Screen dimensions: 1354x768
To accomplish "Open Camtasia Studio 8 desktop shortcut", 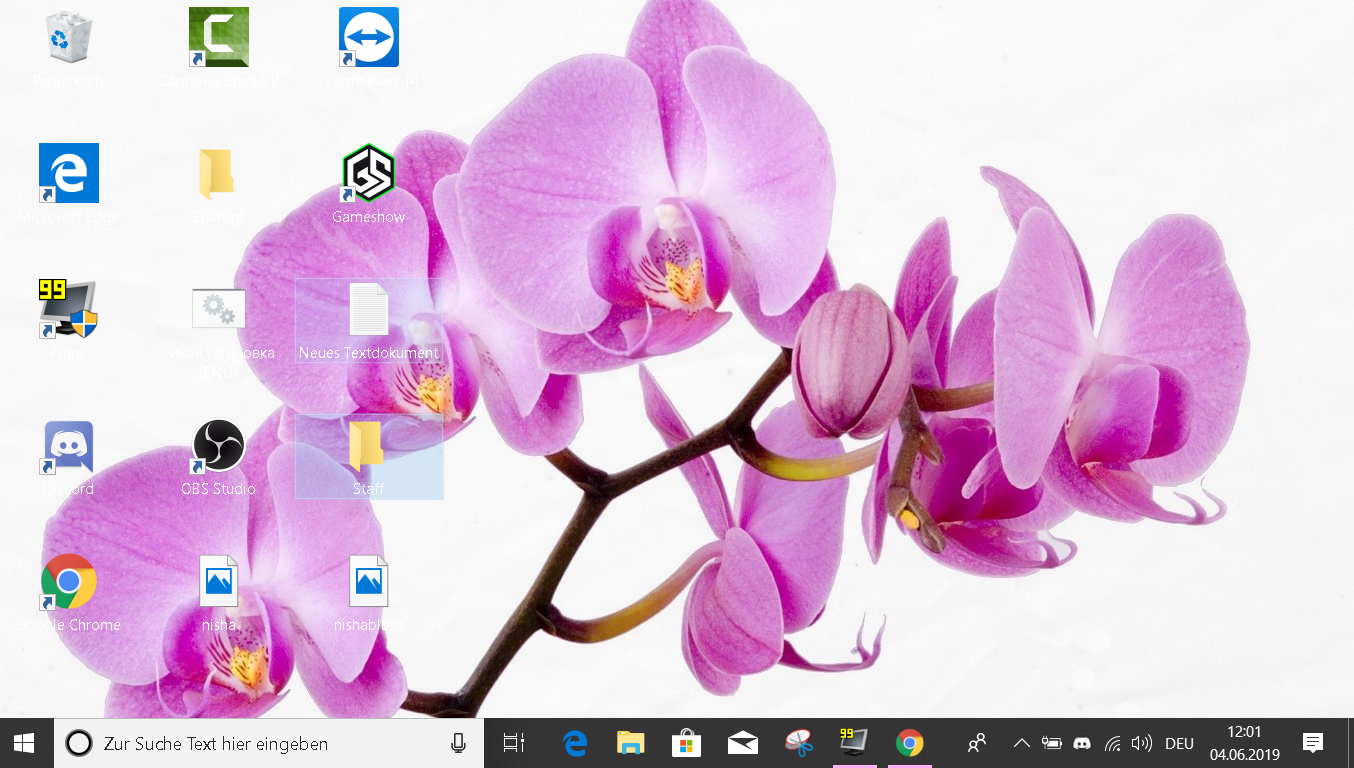I will point(219,40).
